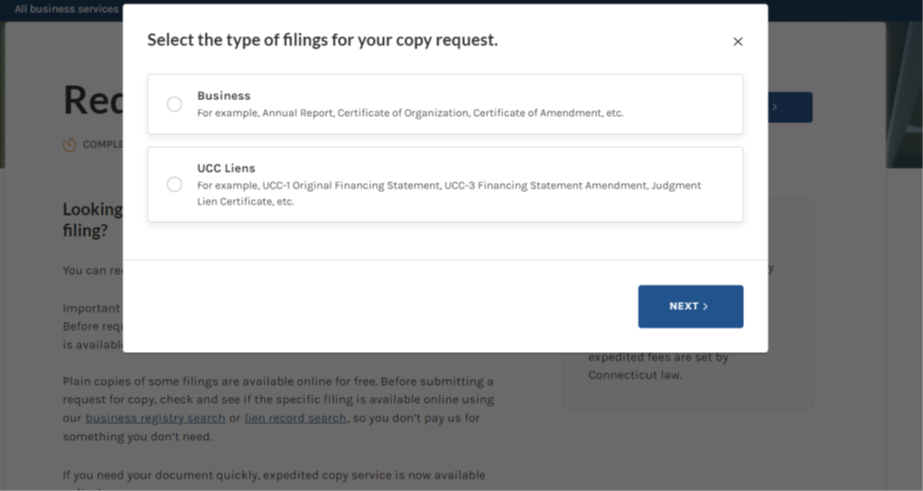Click the 'If you need your document quickly' paragraph
923x491 pixels.
click(273, 475)
